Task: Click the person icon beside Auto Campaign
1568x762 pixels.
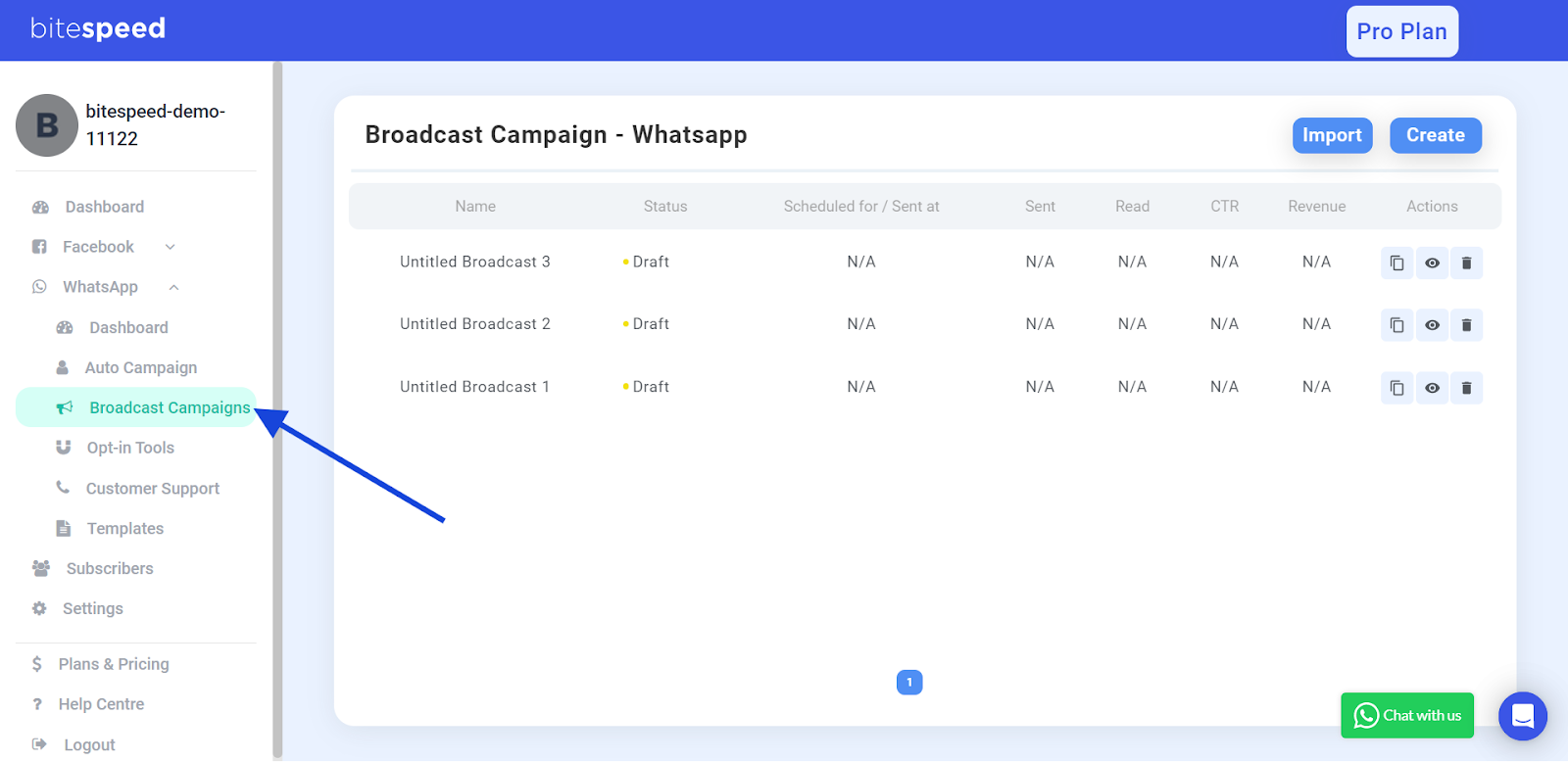Action: pos(63,367)
